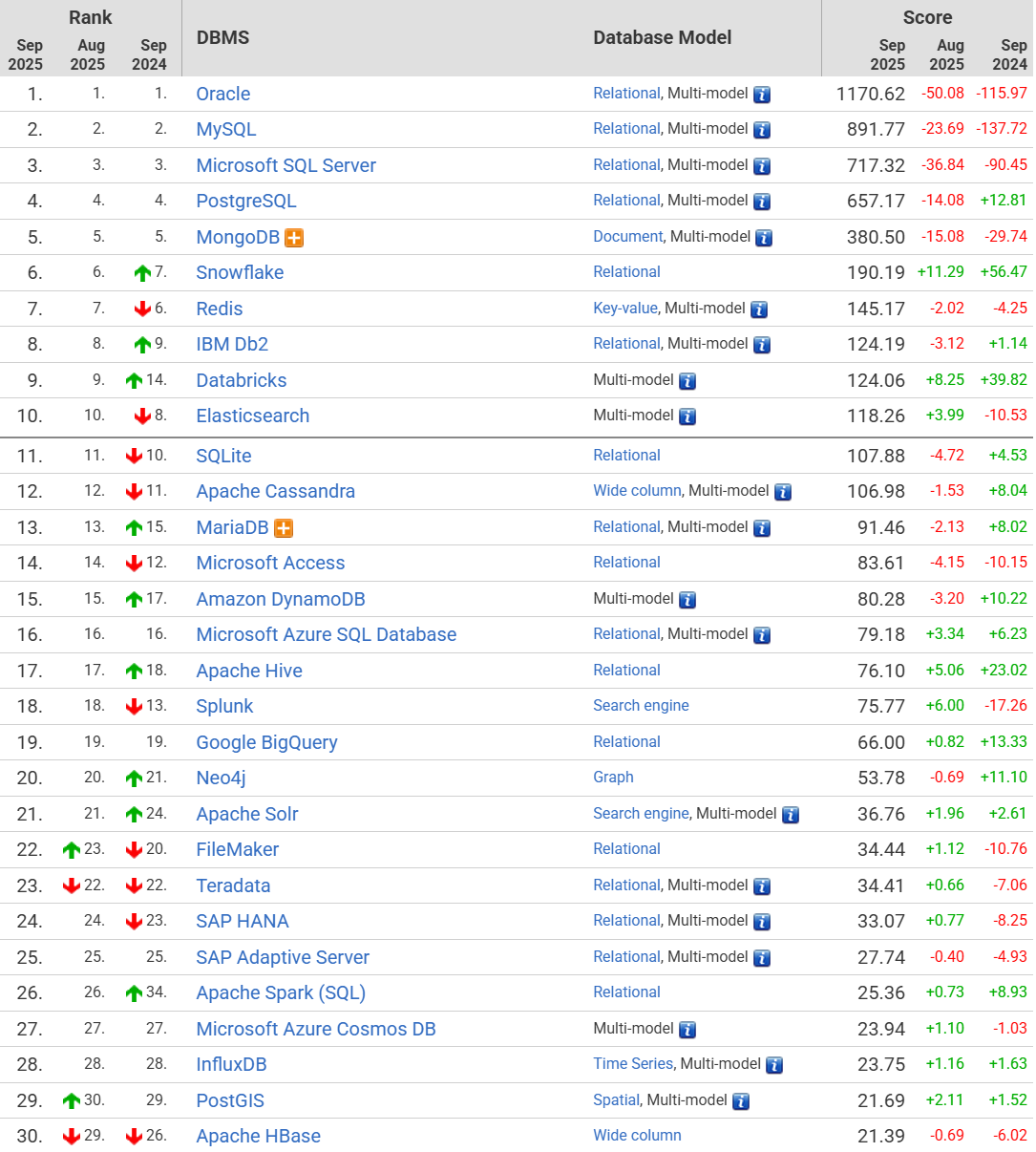Click the info icon in the MySQL row
This screenshot has height=1152, width=1036.
[762, 130]
